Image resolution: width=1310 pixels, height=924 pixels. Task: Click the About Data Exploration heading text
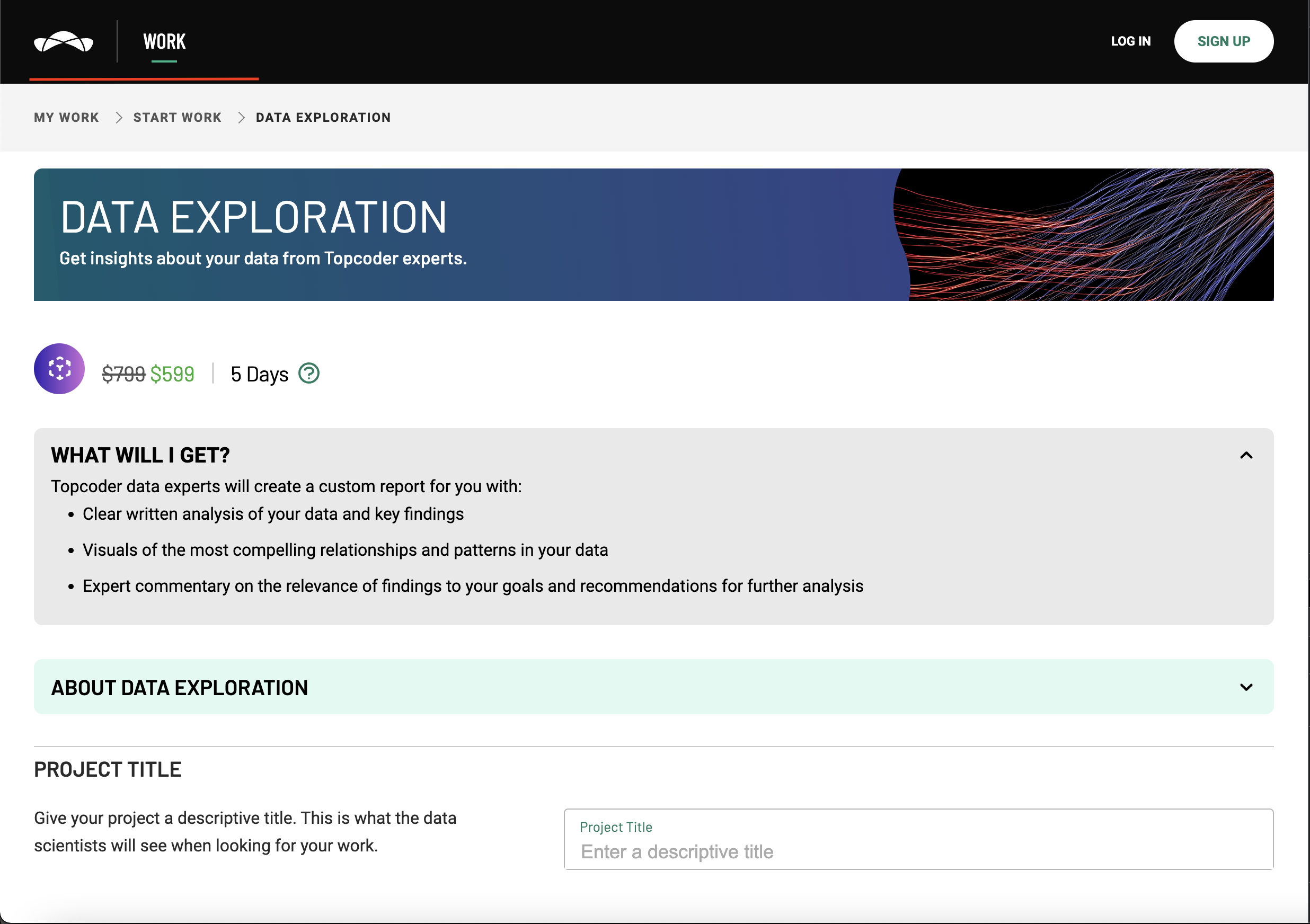point(180,688)
